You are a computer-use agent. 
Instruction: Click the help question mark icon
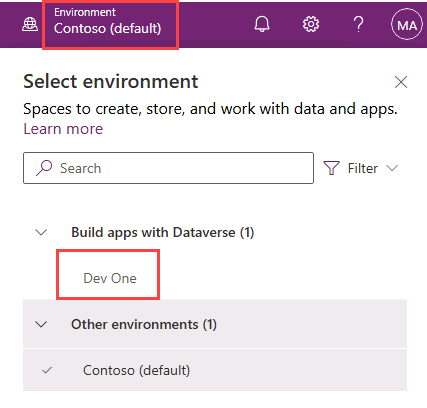(358, 24)
